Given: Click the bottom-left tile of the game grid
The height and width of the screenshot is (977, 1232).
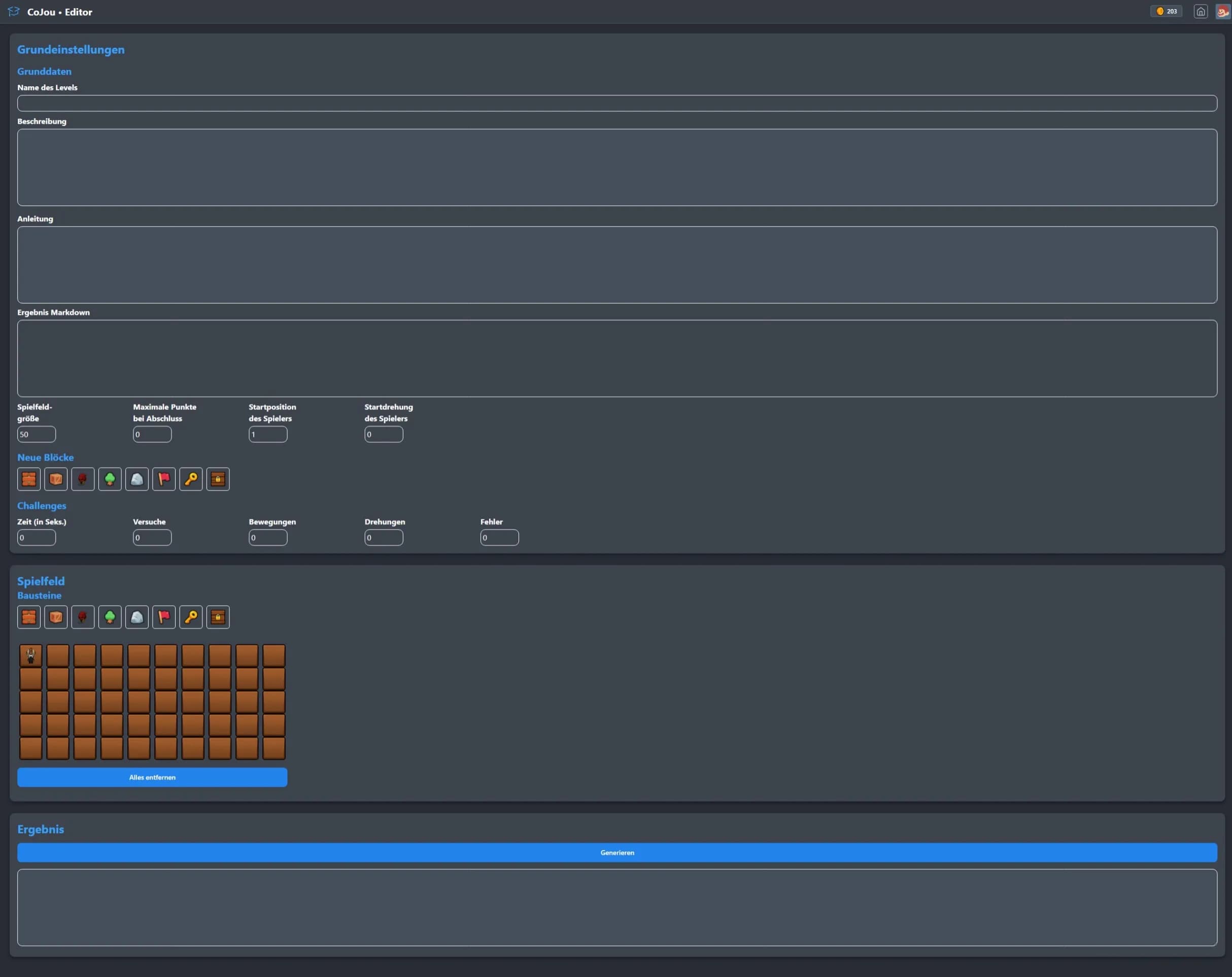Looking at the screenshot, I should 31,748.
